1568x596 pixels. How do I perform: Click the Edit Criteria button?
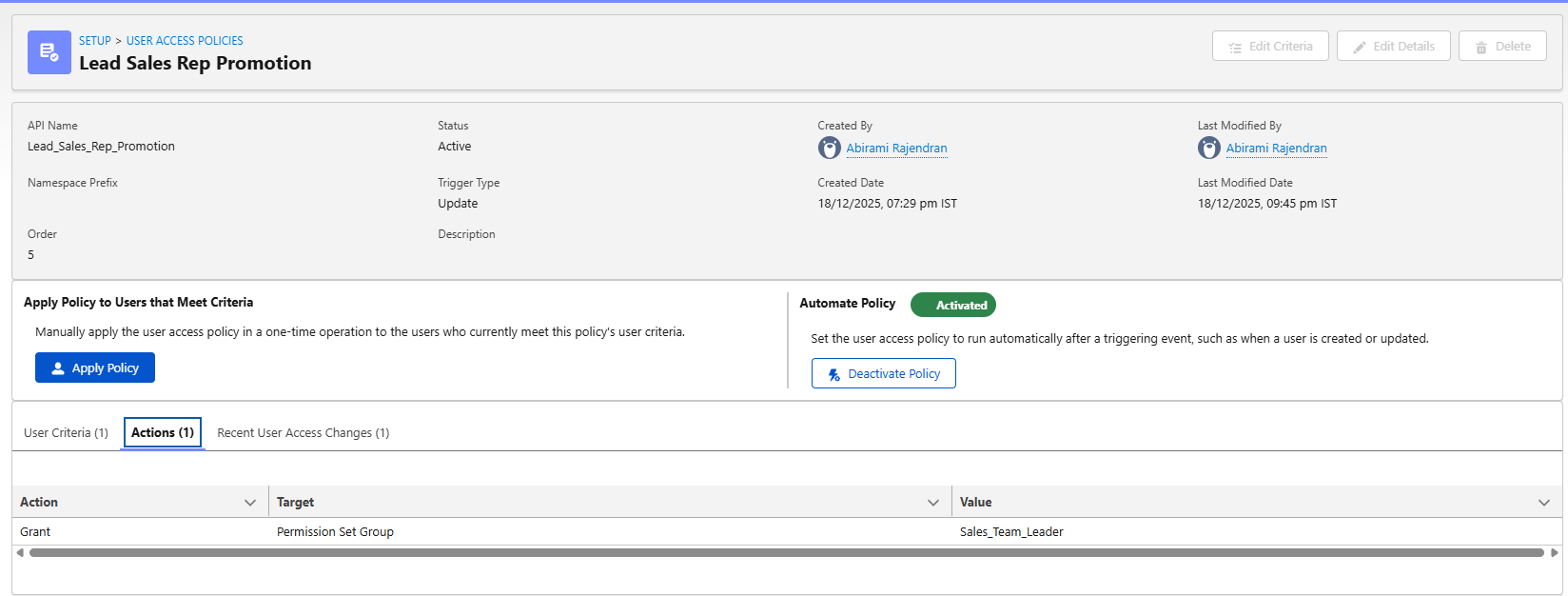[1270, 46]
